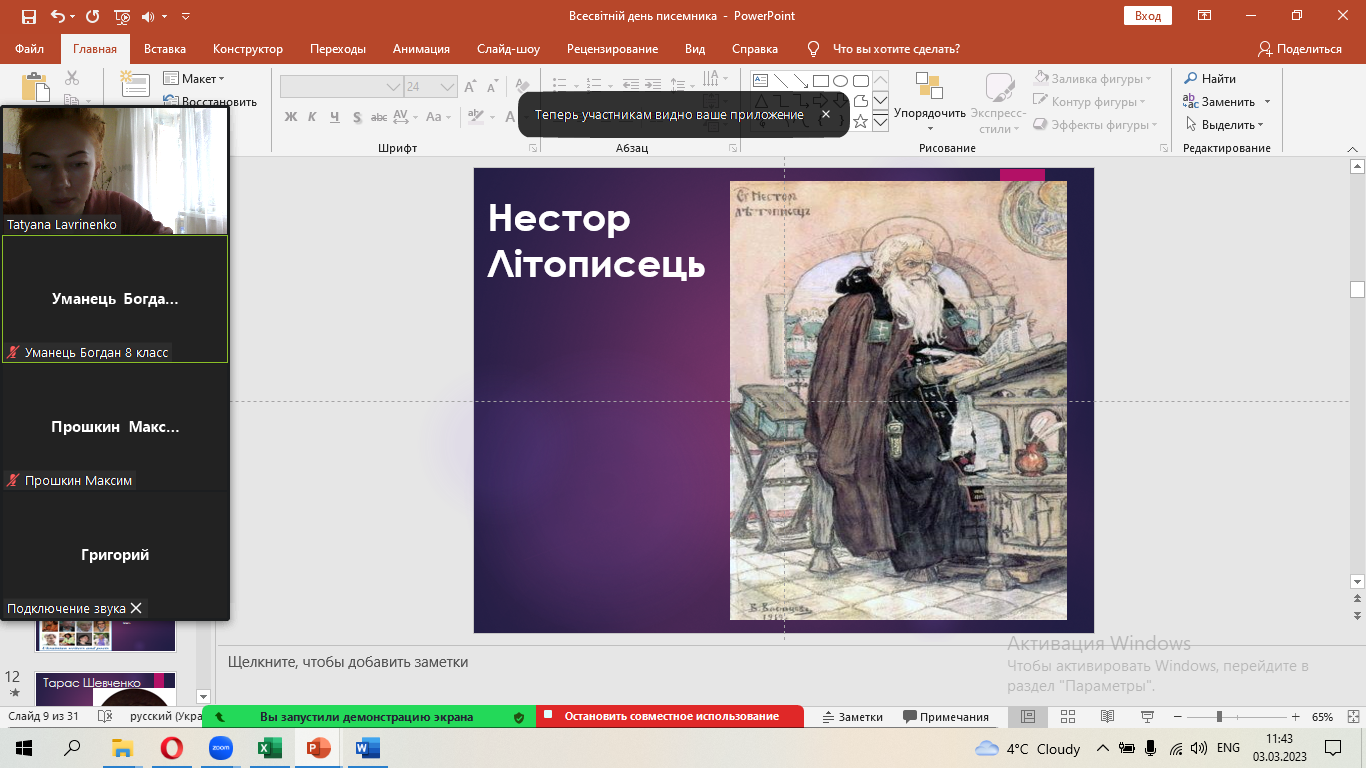Apply strikethrough with the abc button
1366x768 pixels.
coord(379,117)
